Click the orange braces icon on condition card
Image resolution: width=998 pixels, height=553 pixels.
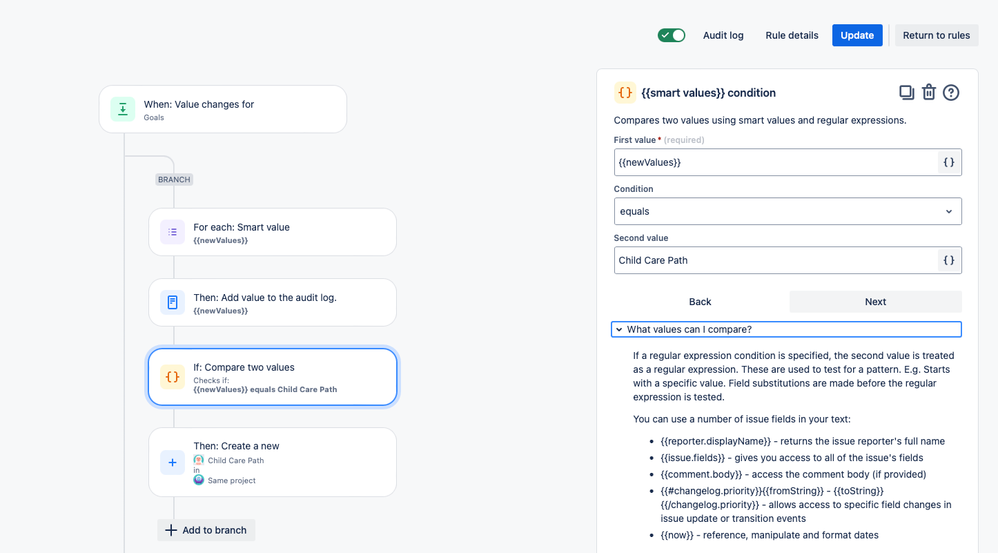click(172, 377)
